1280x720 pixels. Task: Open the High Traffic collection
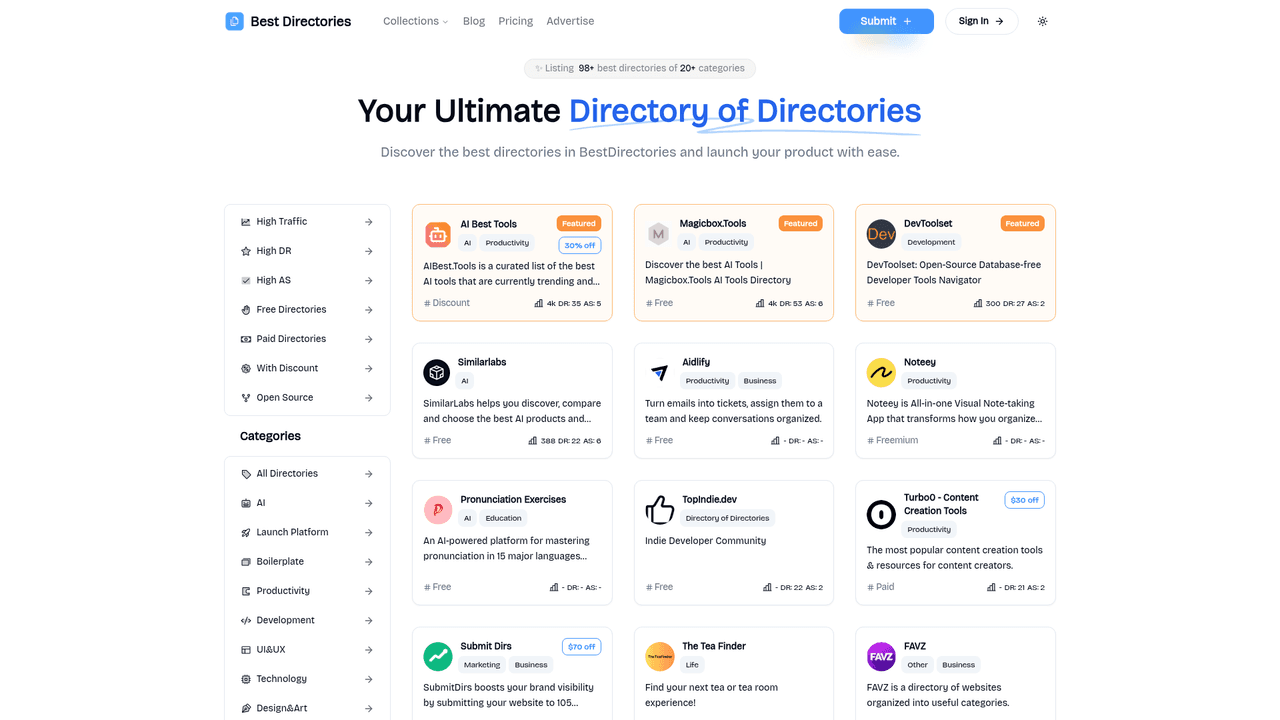click(307, 222)
